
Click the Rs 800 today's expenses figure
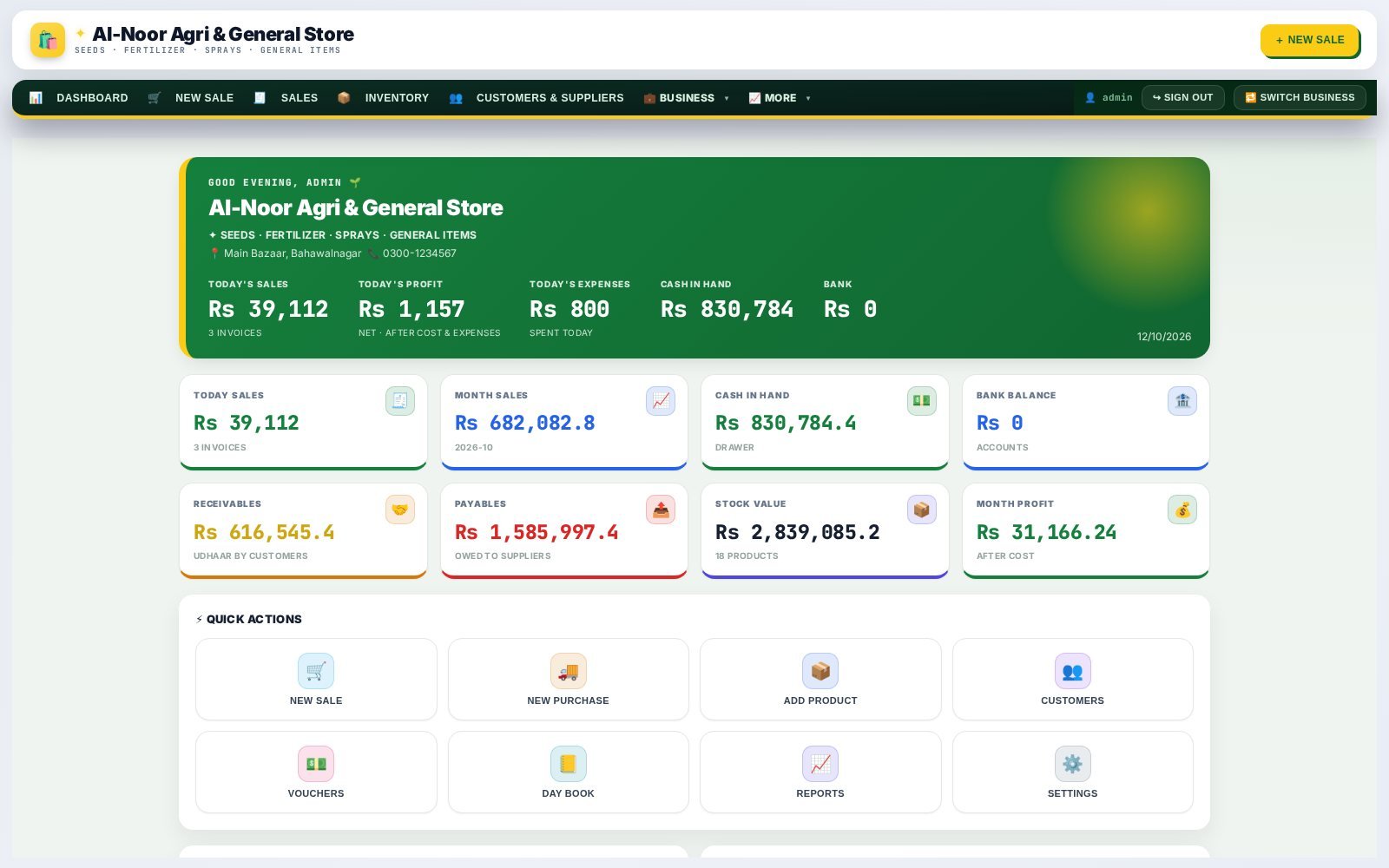coord(569,309)
